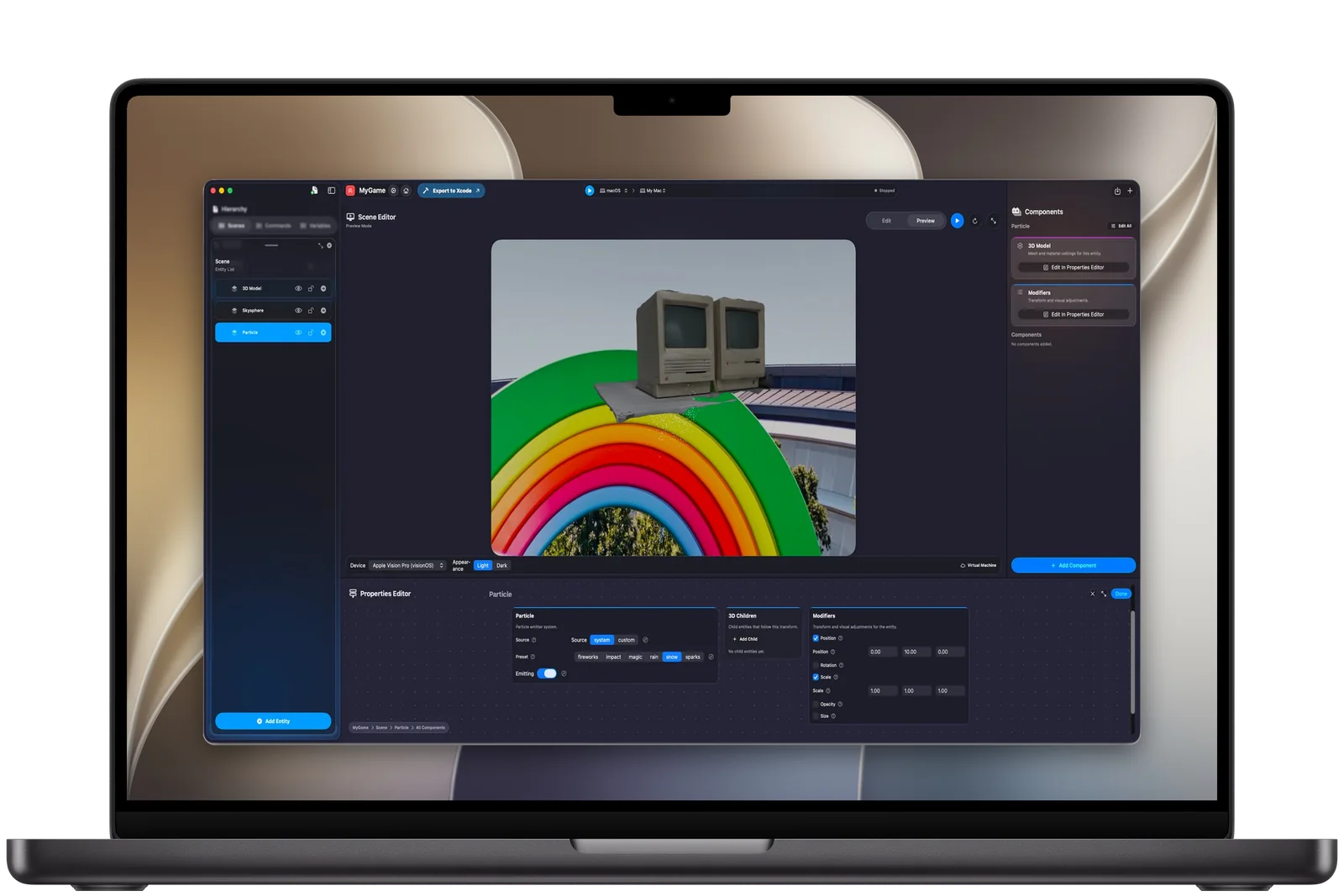Close the Properties Editor with the X icon

pyautogui.click(x=1092, y=594)
